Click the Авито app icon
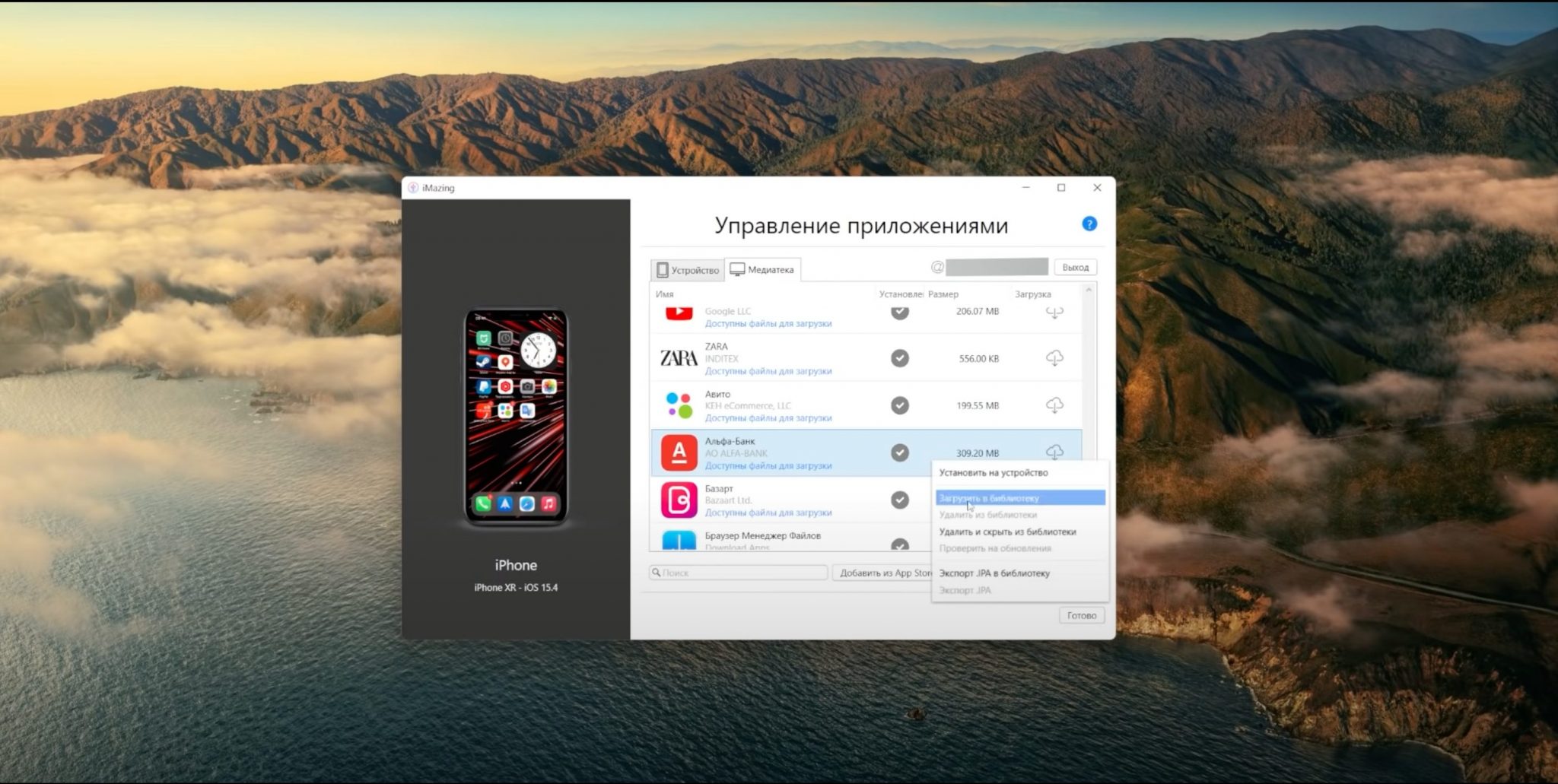 [x=679, y=405]
